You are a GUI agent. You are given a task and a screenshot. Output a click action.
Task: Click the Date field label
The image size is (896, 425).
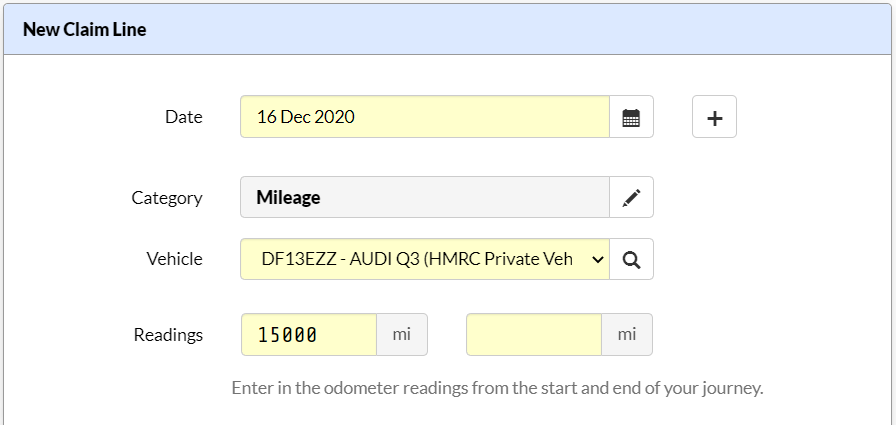pos(183,117)
